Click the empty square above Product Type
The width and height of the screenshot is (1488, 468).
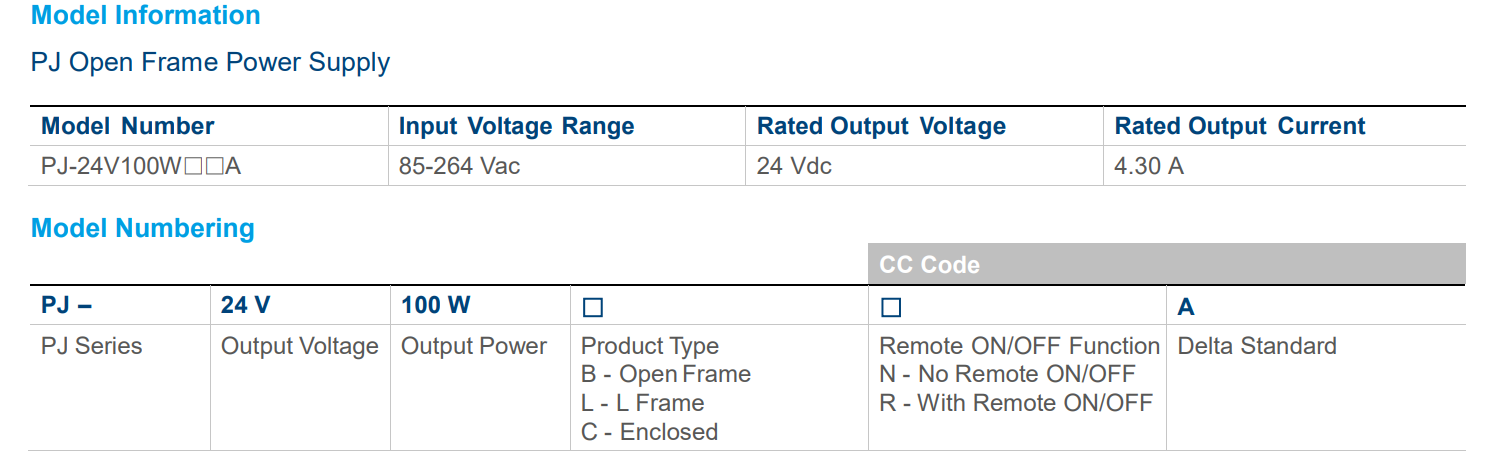click(x=592, y=307)
